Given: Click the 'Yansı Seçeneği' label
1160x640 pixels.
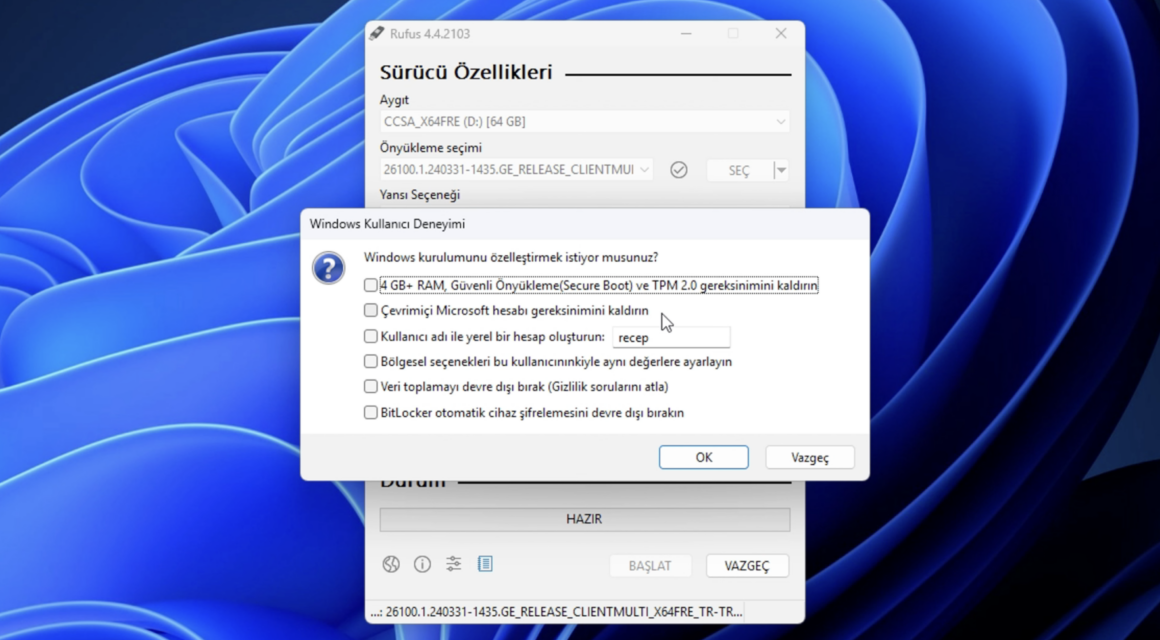Looking at the screenshot, I should click(419, 195).
